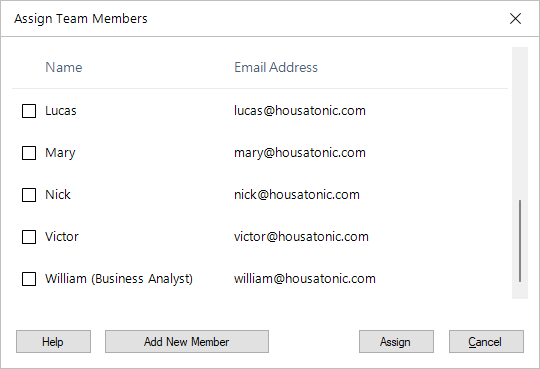Screen dimensions: 540x369
Task: Sort by the Email Address column header
Action: (x=276, y=67)
